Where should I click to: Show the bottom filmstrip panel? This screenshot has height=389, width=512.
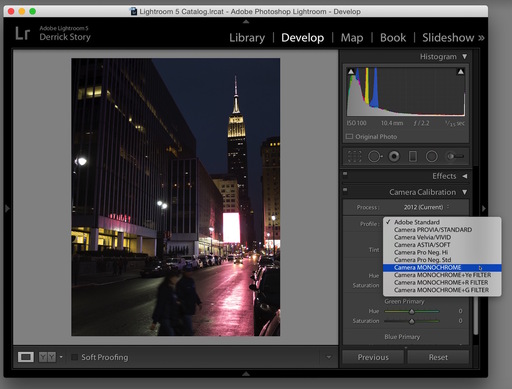click(246, 374)
